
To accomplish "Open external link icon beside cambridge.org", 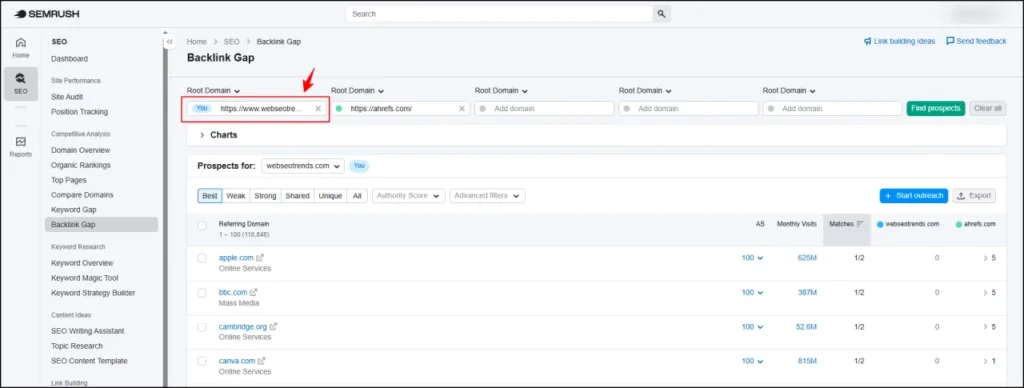I will pyautogui.click(x=274, y=327).
